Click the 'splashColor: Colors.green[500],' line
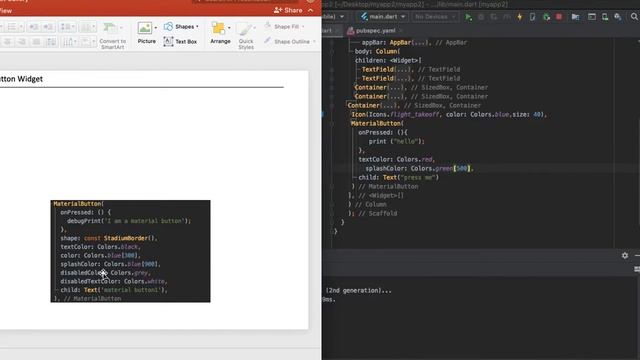The width and height of the screenshot is (640, 360). click(419, 168)
